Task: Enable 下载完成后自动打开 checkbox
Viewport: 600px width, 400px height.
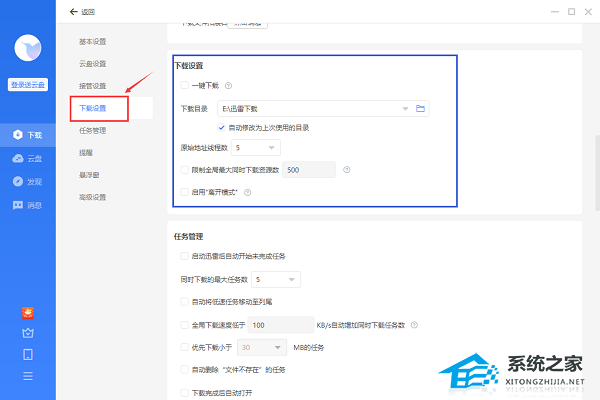Action: 184,393
